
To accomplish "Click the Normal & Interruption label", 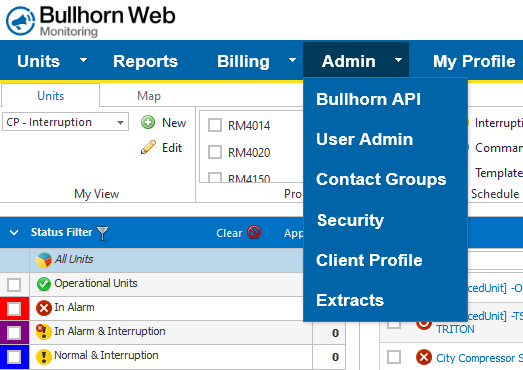I will click(106, 355).
